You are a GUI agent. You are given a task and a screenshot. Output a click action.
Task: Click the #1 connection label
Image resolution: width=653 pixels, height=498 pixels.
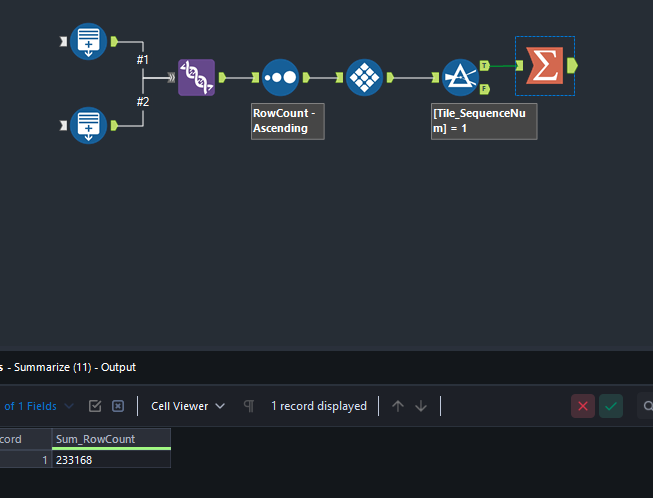coord(142,60)
